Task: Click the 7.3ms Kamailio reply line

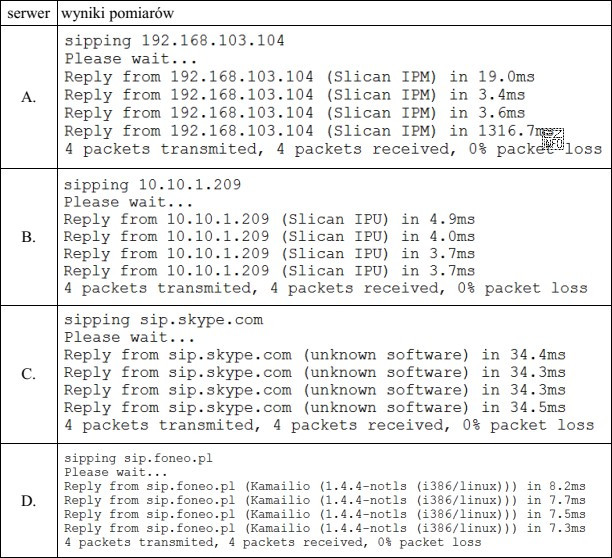Action: point(325,528)
